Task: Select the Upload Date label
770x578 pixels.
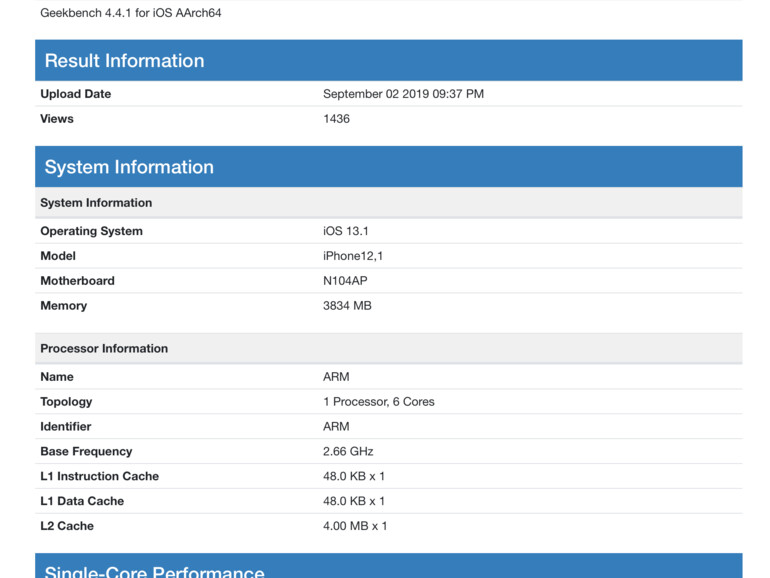Action: coord(76,94)
